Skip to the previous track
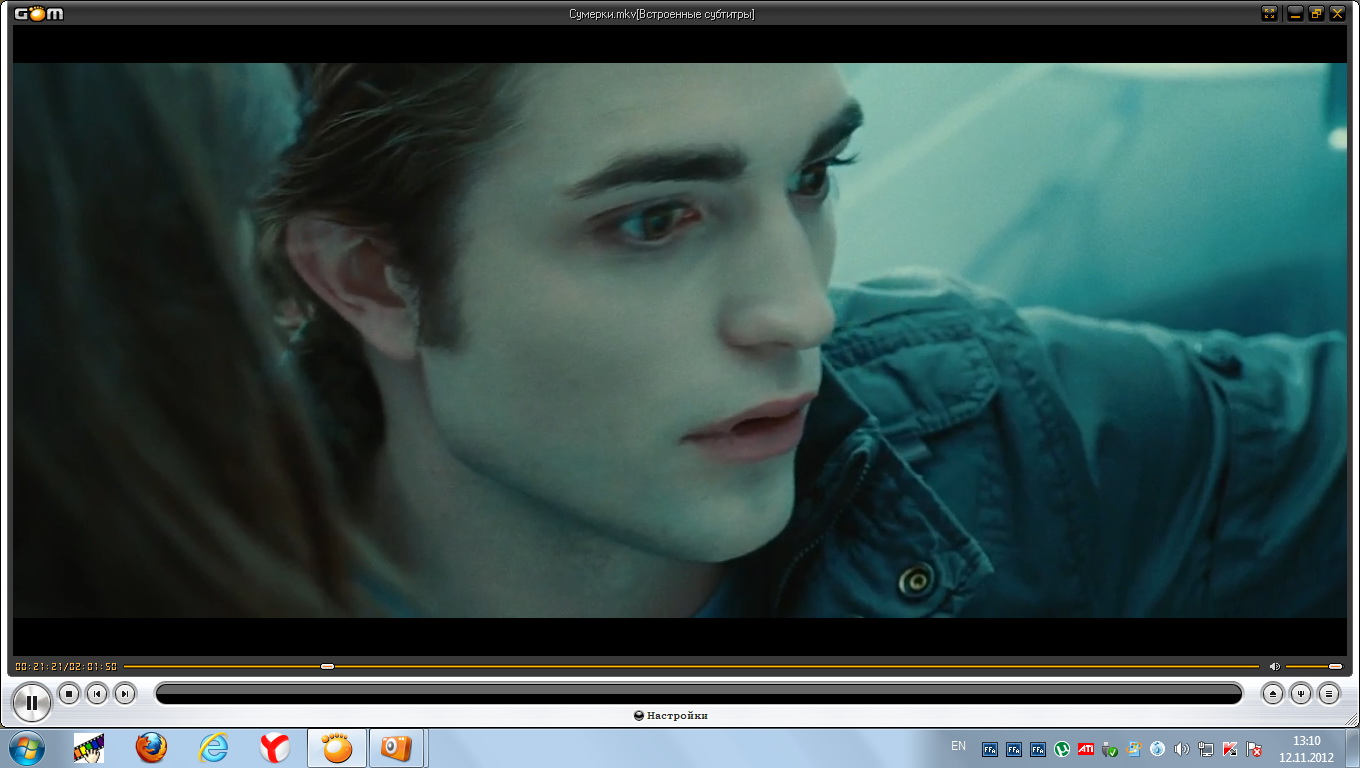The height and width of the screenshot is (768, 1360). coord(97,693)
